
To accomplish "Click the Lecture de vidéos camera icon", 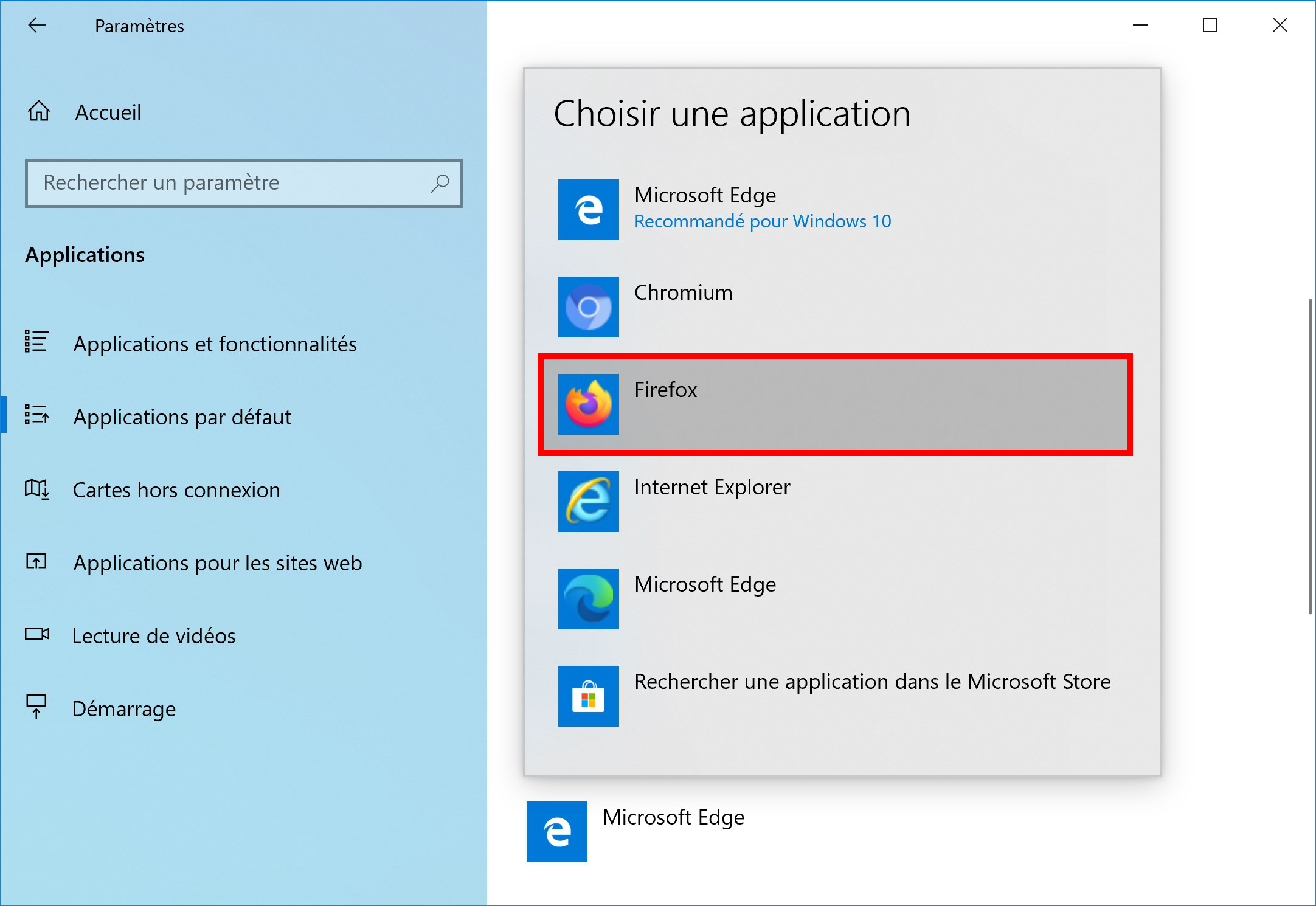I will pos(37,634).
